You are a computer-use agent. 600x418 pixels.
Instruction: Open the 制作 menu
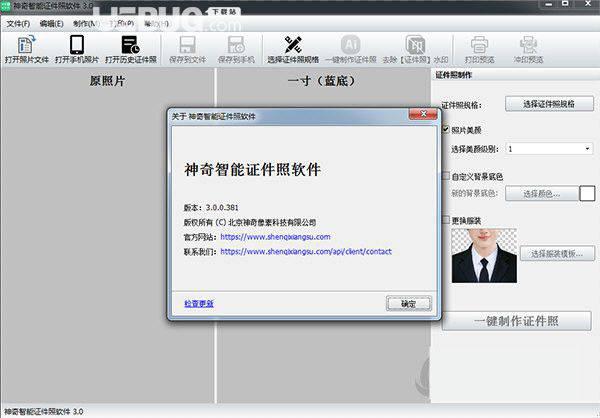pos(86,24)
